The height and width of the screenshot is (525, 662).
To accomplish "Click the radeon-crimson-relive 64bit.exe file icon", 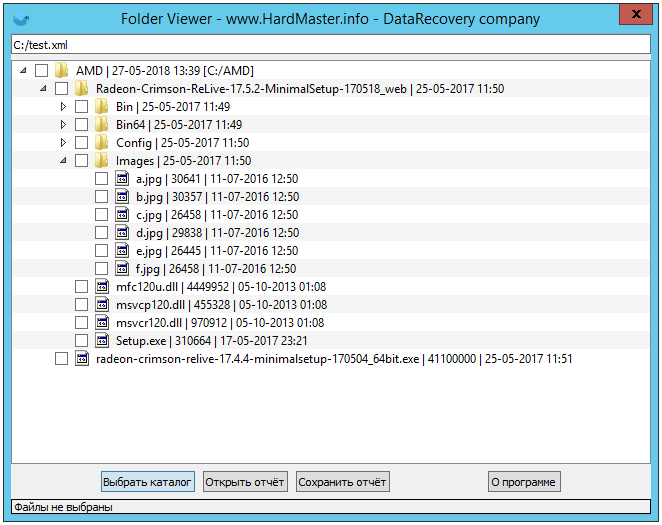I will 82,359.
